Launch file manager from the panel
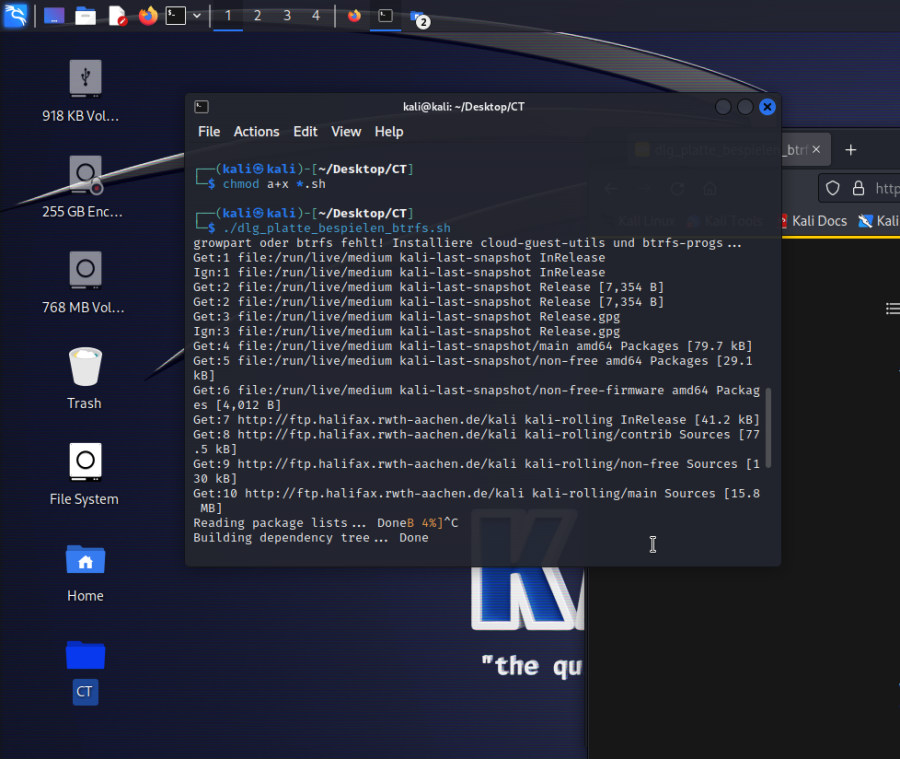The width and height of the screenshot is (900, 759). (x=86, y=16)
